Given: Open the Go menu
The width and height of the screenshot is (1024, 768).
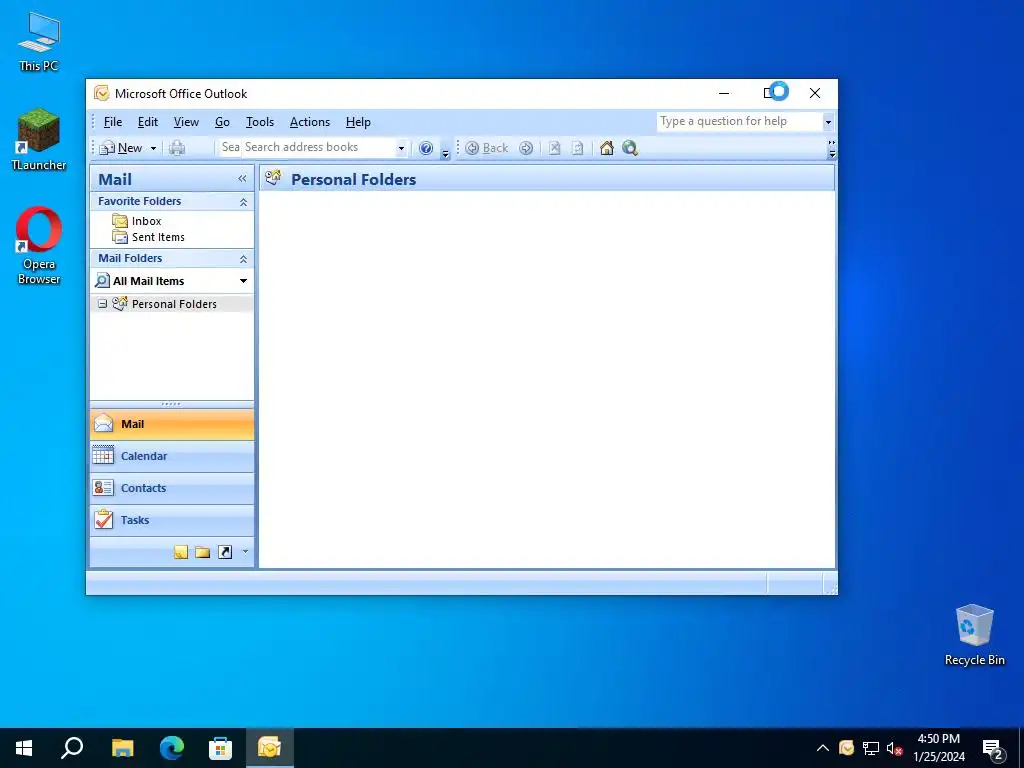Looking at the screenshot, I should [222, 122].
